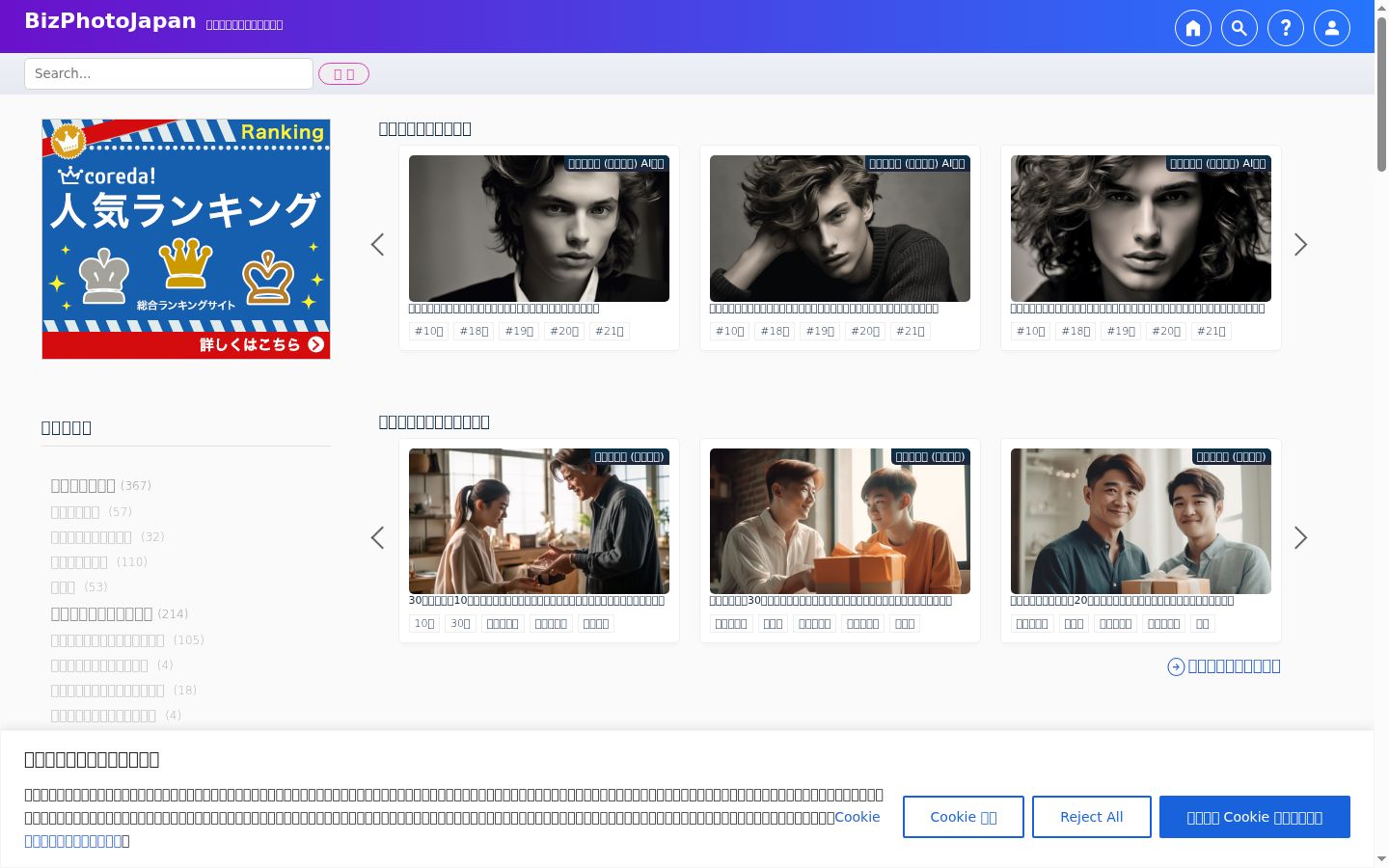Image resolution: width=1389 pixels, height=868 pixels.
Task: Click the scrollbar up arrow
Action: (x=1381, y=7)
